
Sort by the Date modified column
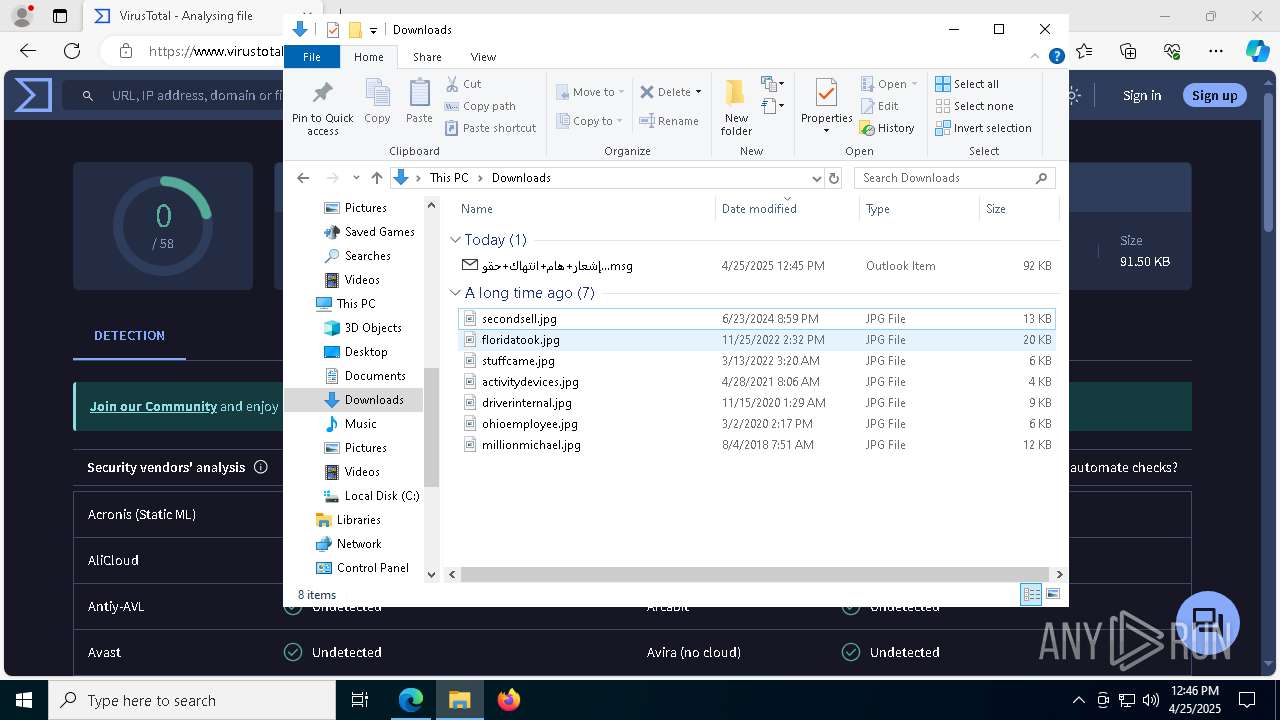(x=787, y=209)
